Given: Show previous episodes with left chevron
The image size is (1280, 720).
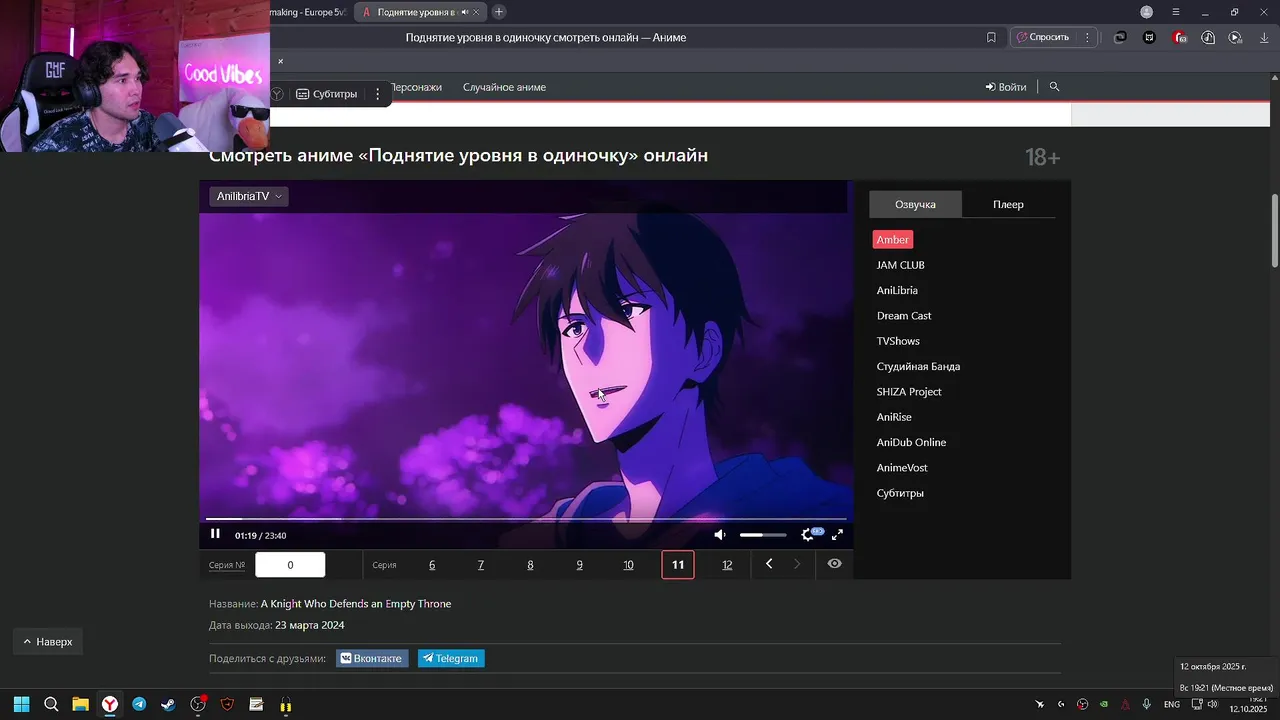Looking at the screenshot, I should (x=769, y=564).
